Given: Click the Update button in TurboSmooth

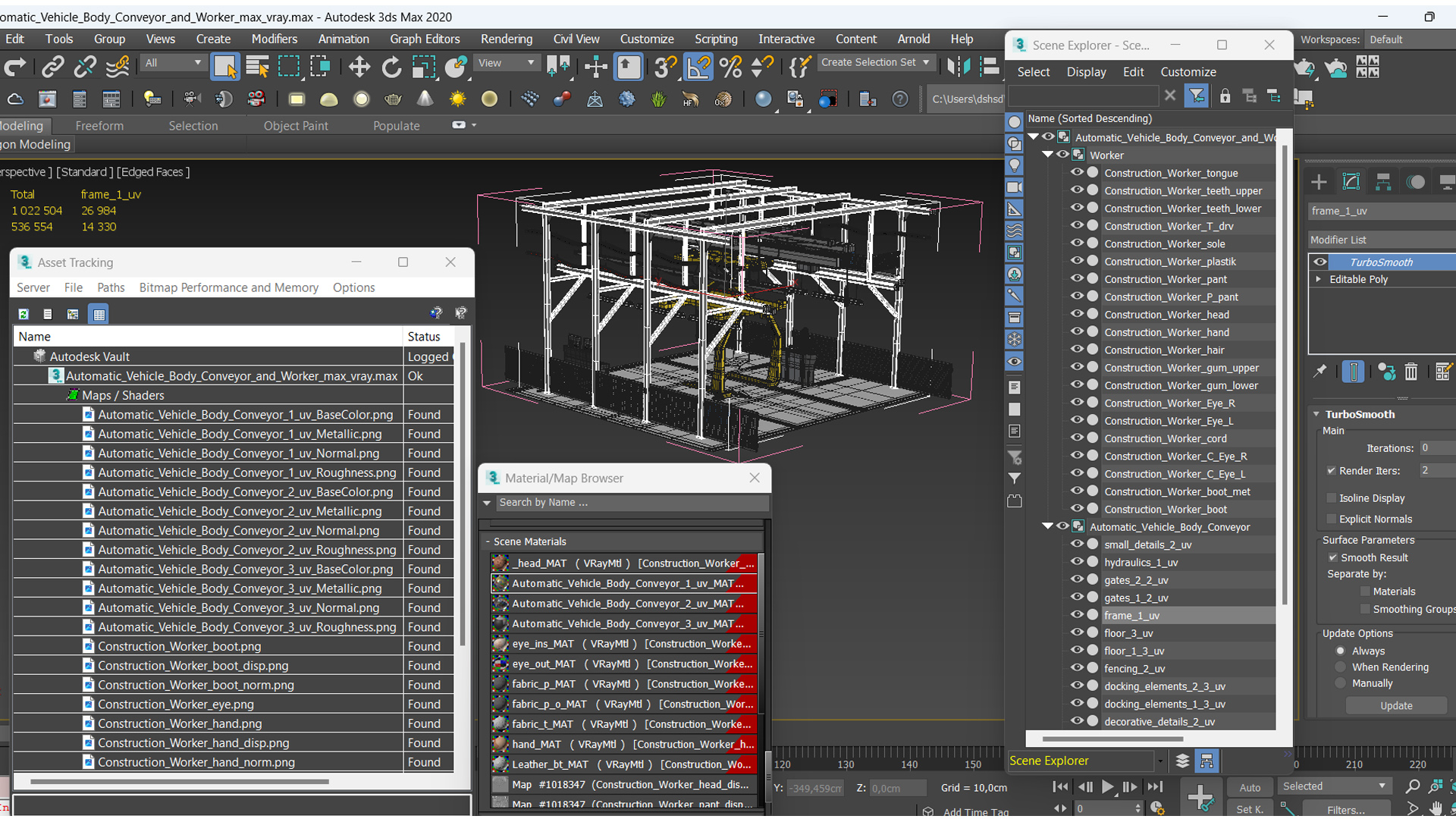Looking at the screenshot, I should pos(1396,705).
